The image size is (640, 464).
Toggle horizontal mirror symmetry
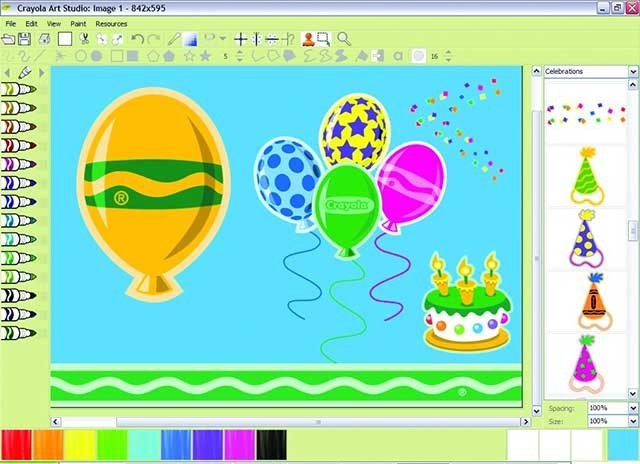(x=272, y=39)
